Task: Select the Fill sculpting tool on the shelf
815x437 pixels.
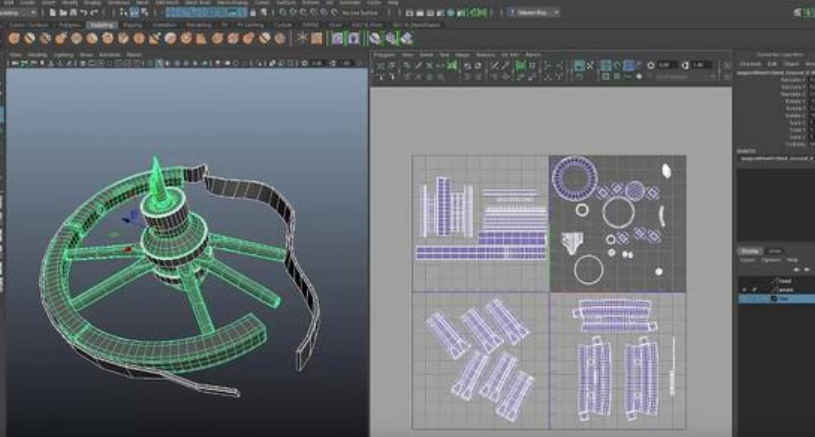Action: tap(201, 38)
